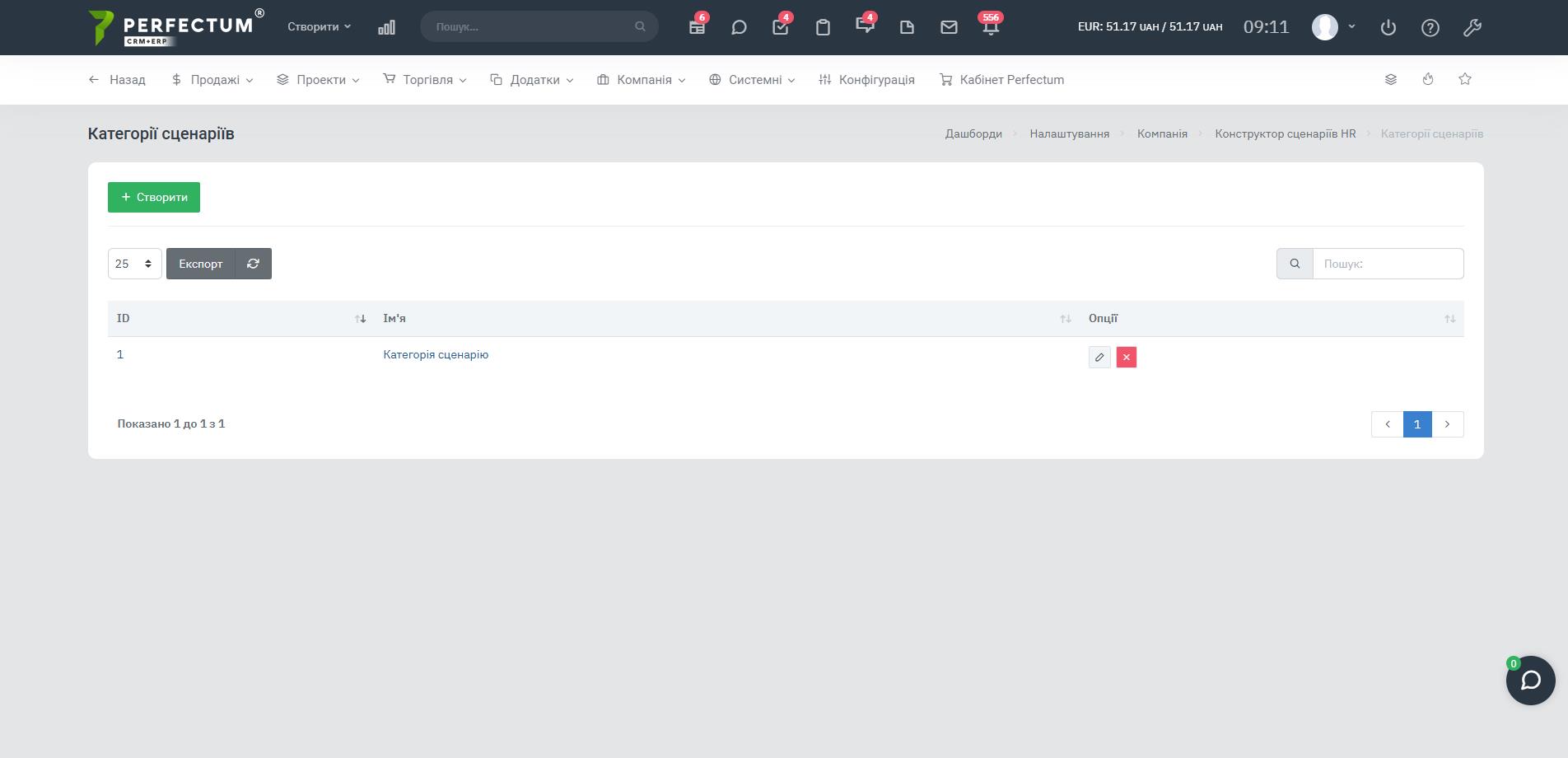Screen dimensions: 1568x758
Task: Click the Експорт button
Action: tap(201, 264)
